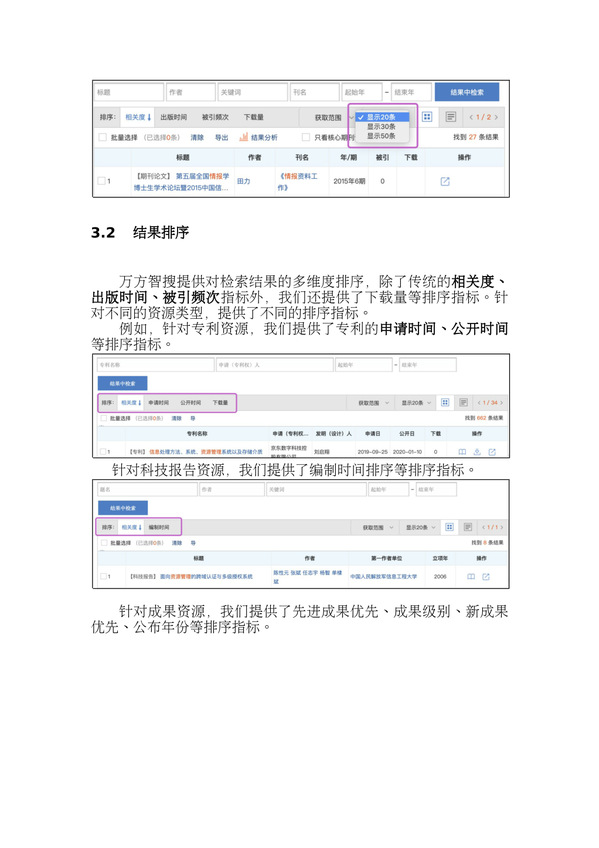Click previous-page arrow beside 1/2 pager
This screenshot has width=599, height=848.
point(471,117)
